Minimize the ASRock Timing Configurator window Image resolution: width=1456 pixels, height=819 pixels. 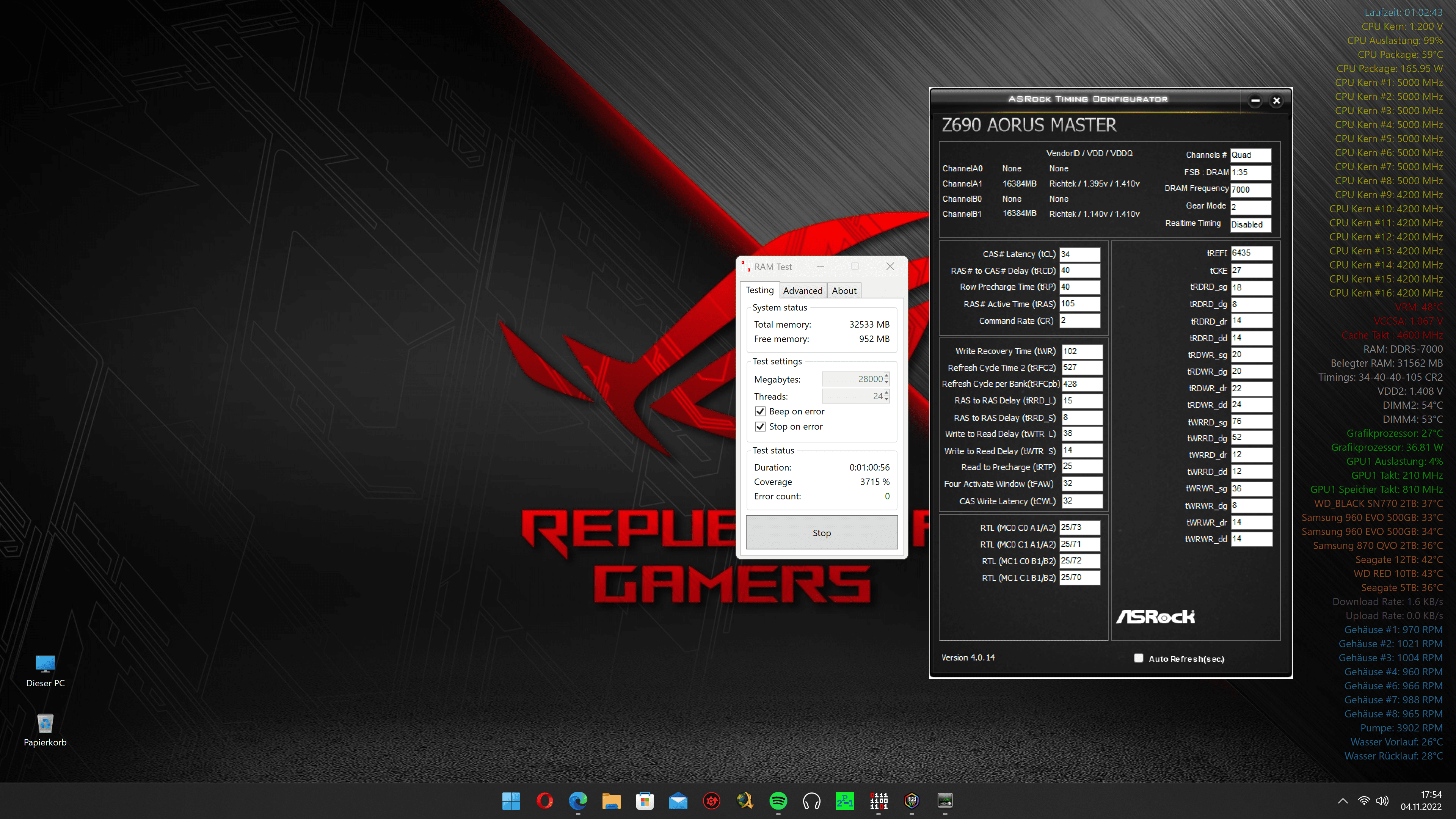pyautogui.click(x=1255, y=100)
